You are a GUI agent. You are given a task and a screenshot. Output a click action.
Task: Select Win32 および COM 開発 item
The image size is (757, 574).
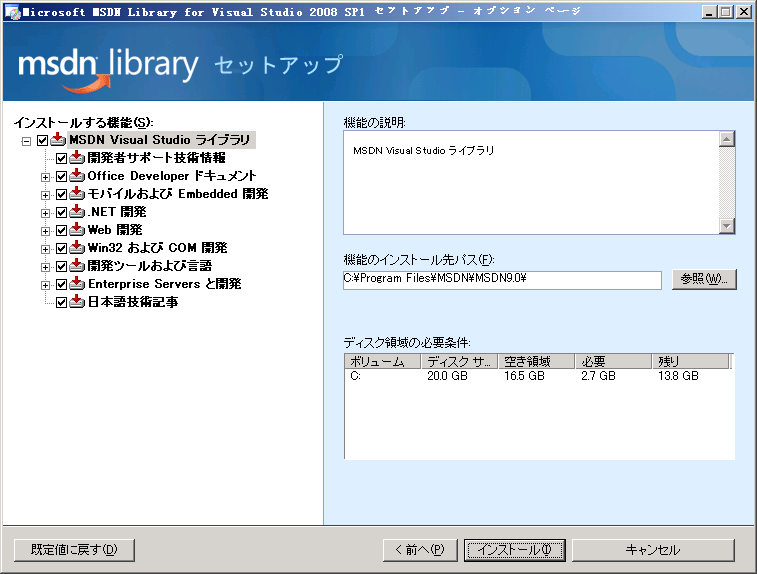pyautogui.click(x=157, y=248)
